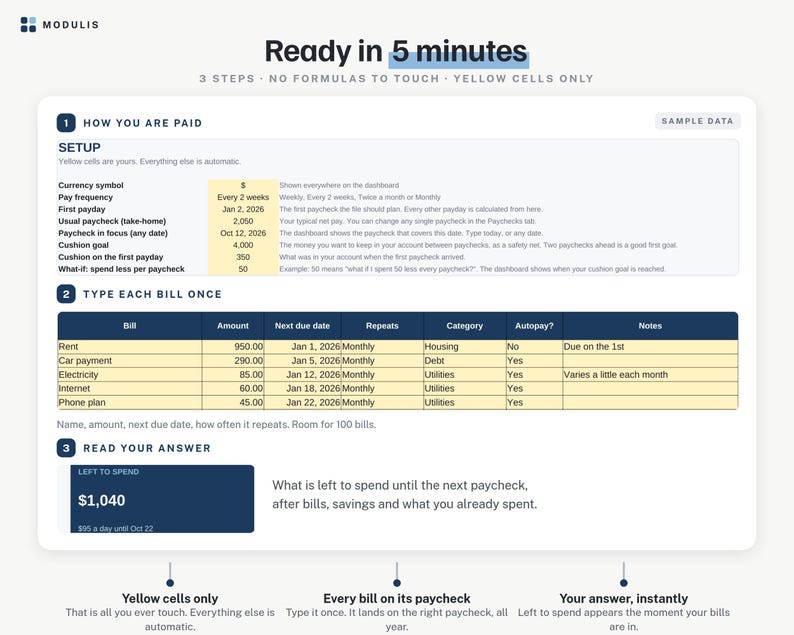Viewport: 794px width, 635px height.
Task: Select the What-if '50' value cell
Action: point(243,269)
